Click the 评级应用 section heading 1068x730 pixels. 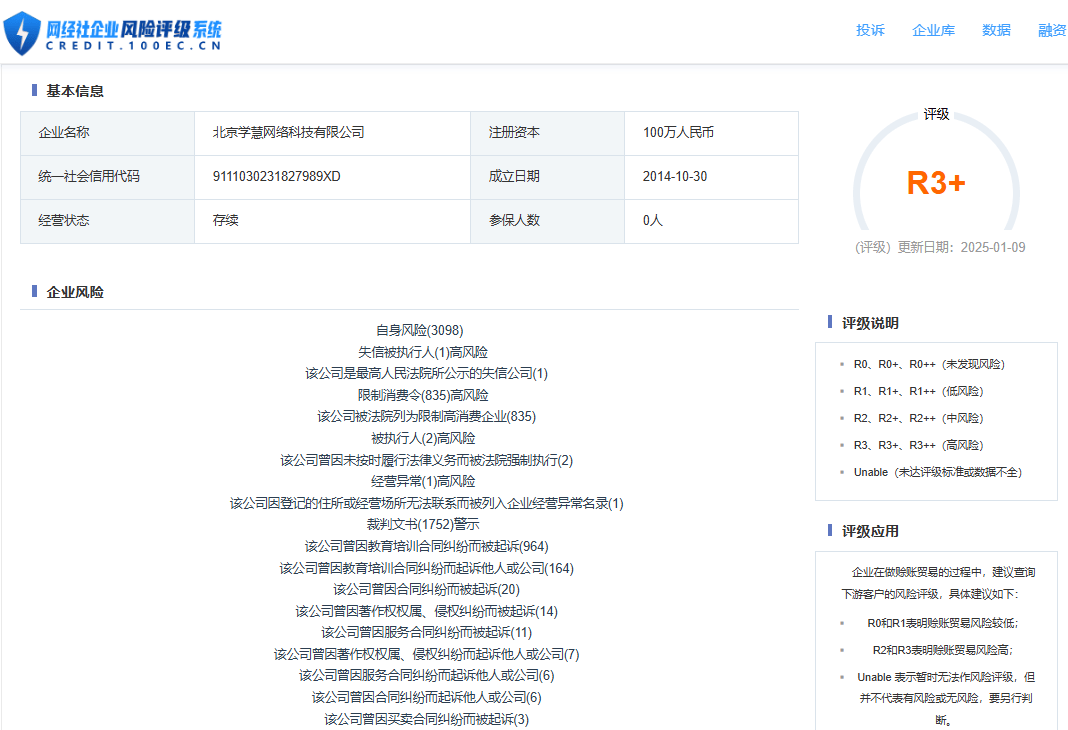pyautogui.click(x=870, y=531)
